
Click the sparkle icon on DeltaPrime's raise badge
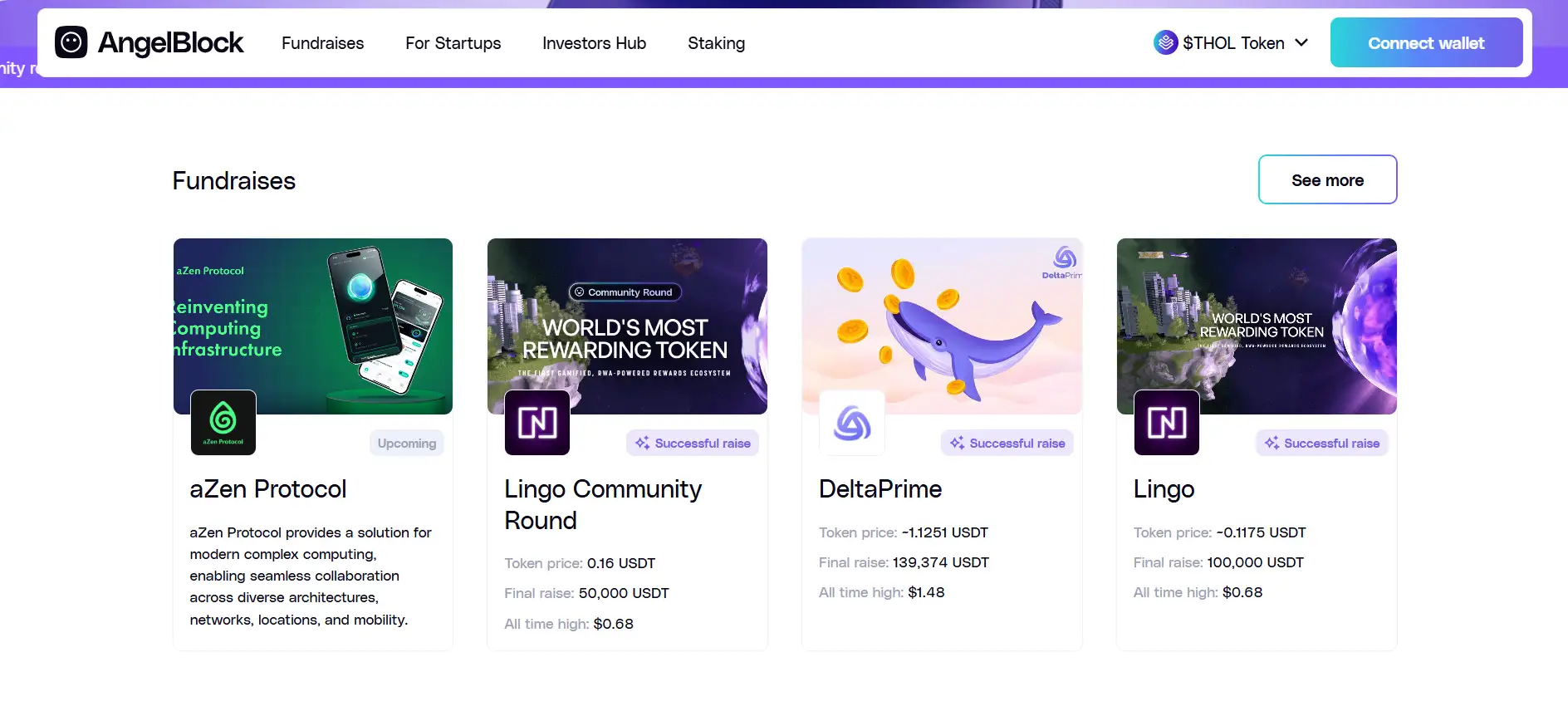point(957,444)
